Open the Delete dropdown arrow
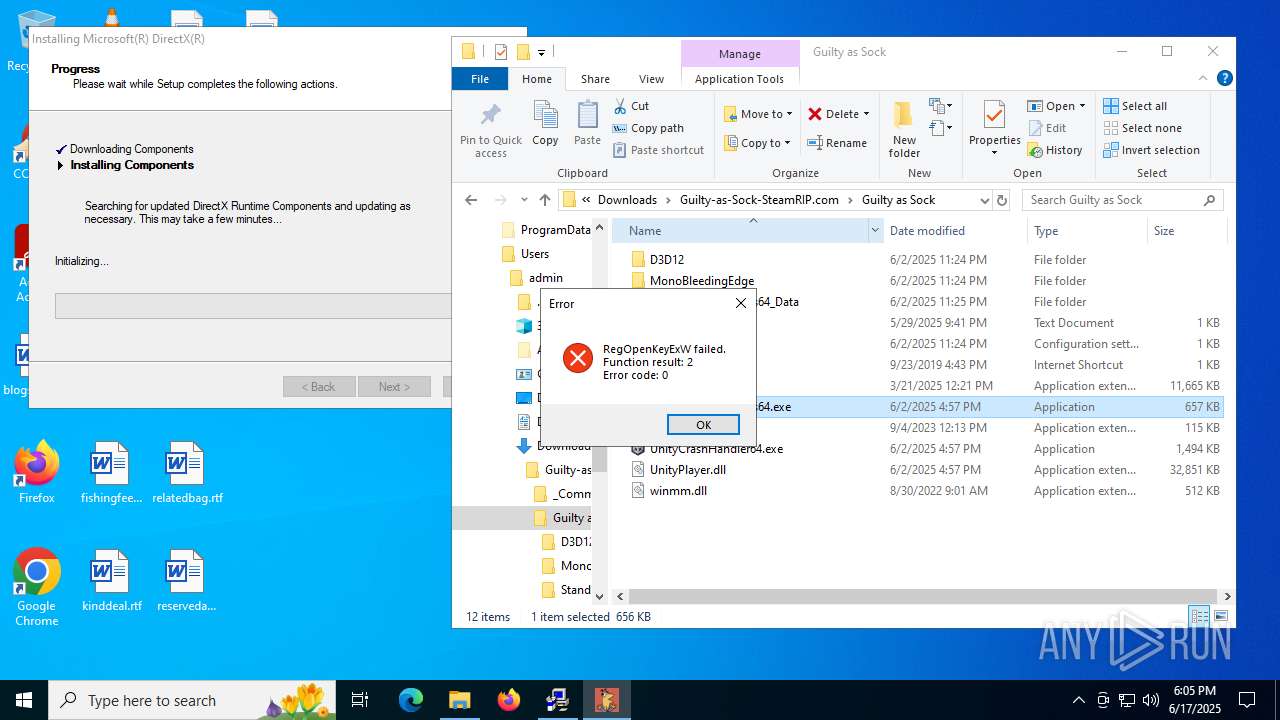The width and height of the screenshot is (1280, 720). tap(866, 114)
